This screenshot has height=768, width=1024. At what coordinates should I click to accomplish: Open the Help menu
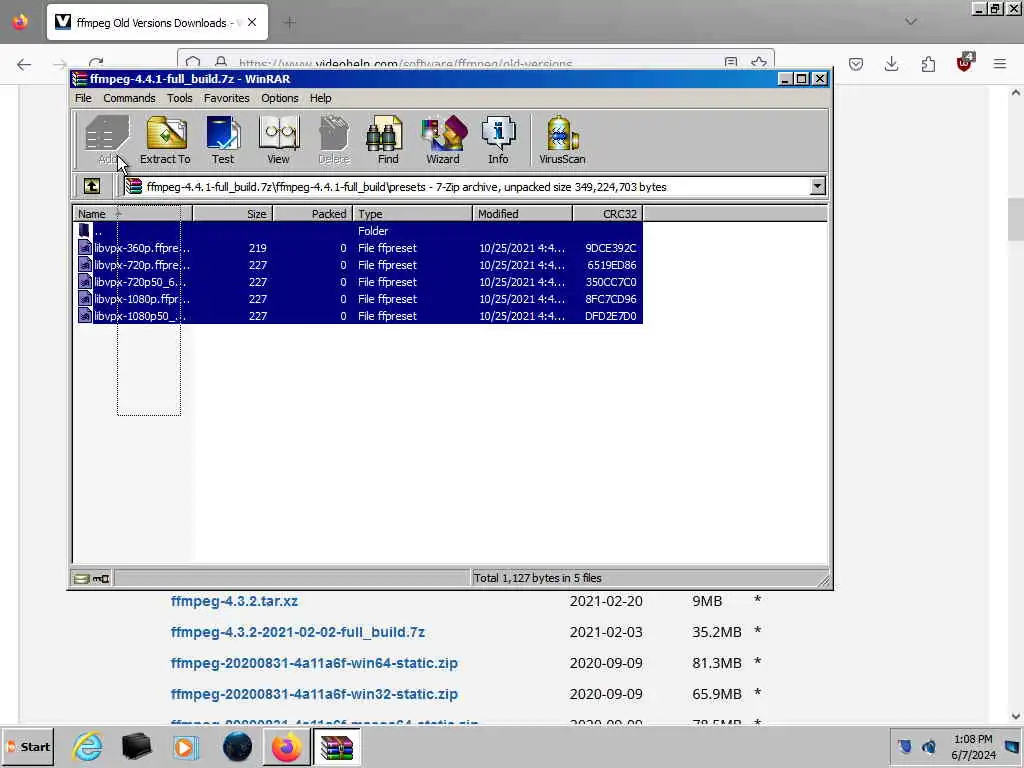point(320,98)
